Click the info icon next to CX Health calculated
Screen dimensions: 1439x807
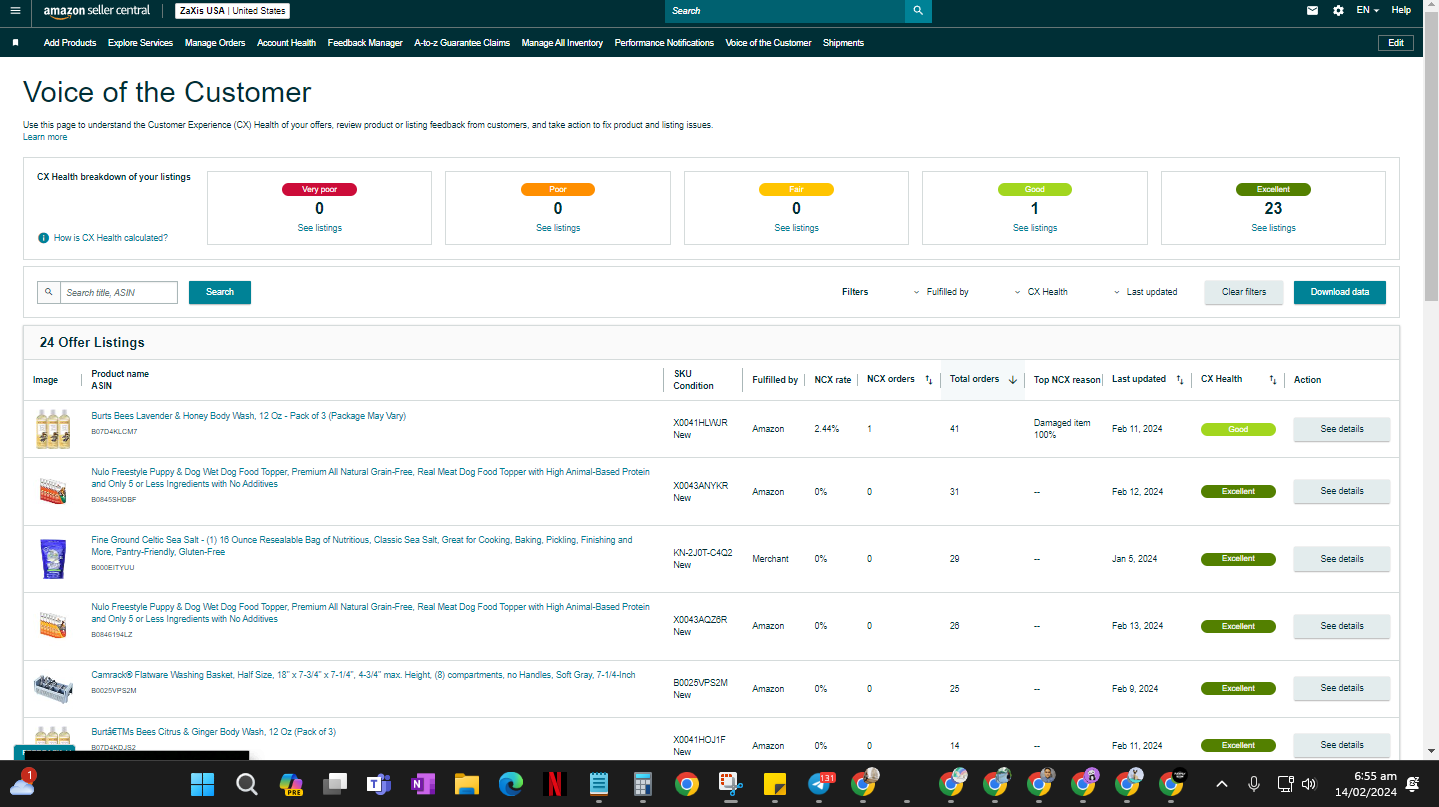click(43, 238)
